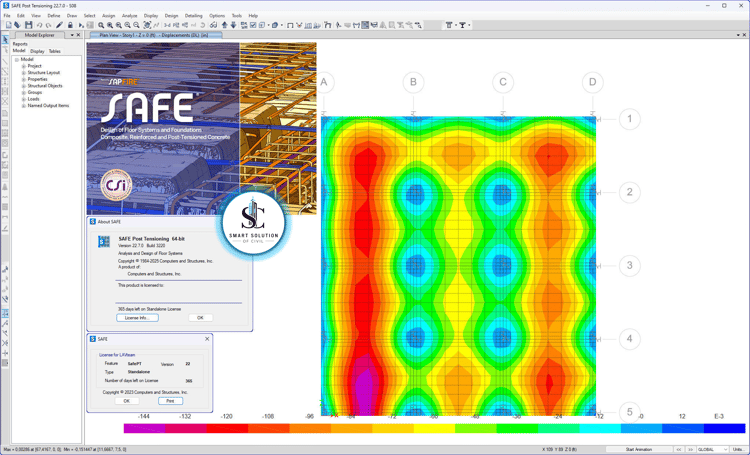Click the magenta segment of the contour legend
Viewport: 750px width, 455px height.
(x=144, y=428)
